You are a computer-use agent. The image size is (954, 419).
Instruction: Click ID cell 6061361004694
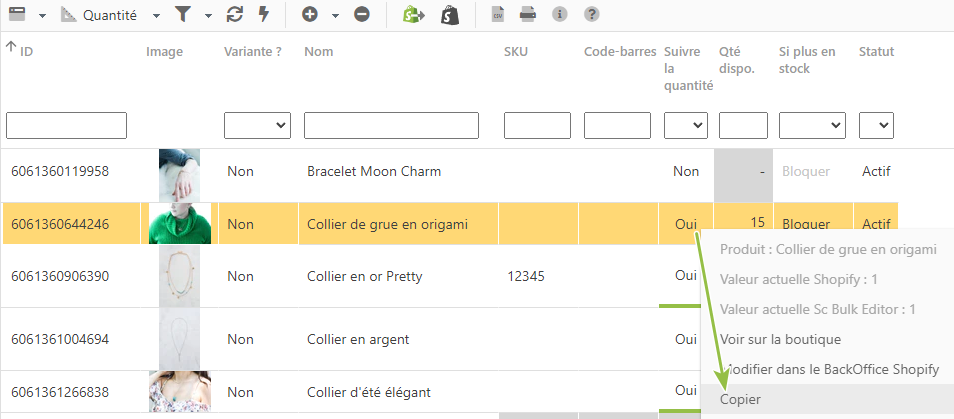[60, 339]
